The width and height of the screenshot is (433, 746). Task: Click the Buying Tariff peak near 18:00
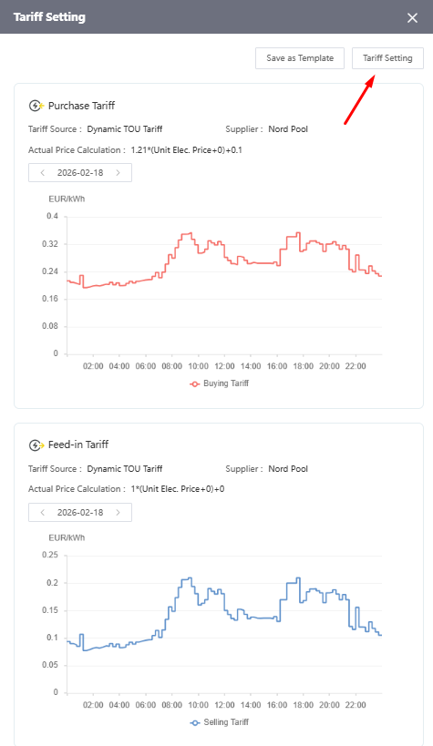click(x=298, y=233)
